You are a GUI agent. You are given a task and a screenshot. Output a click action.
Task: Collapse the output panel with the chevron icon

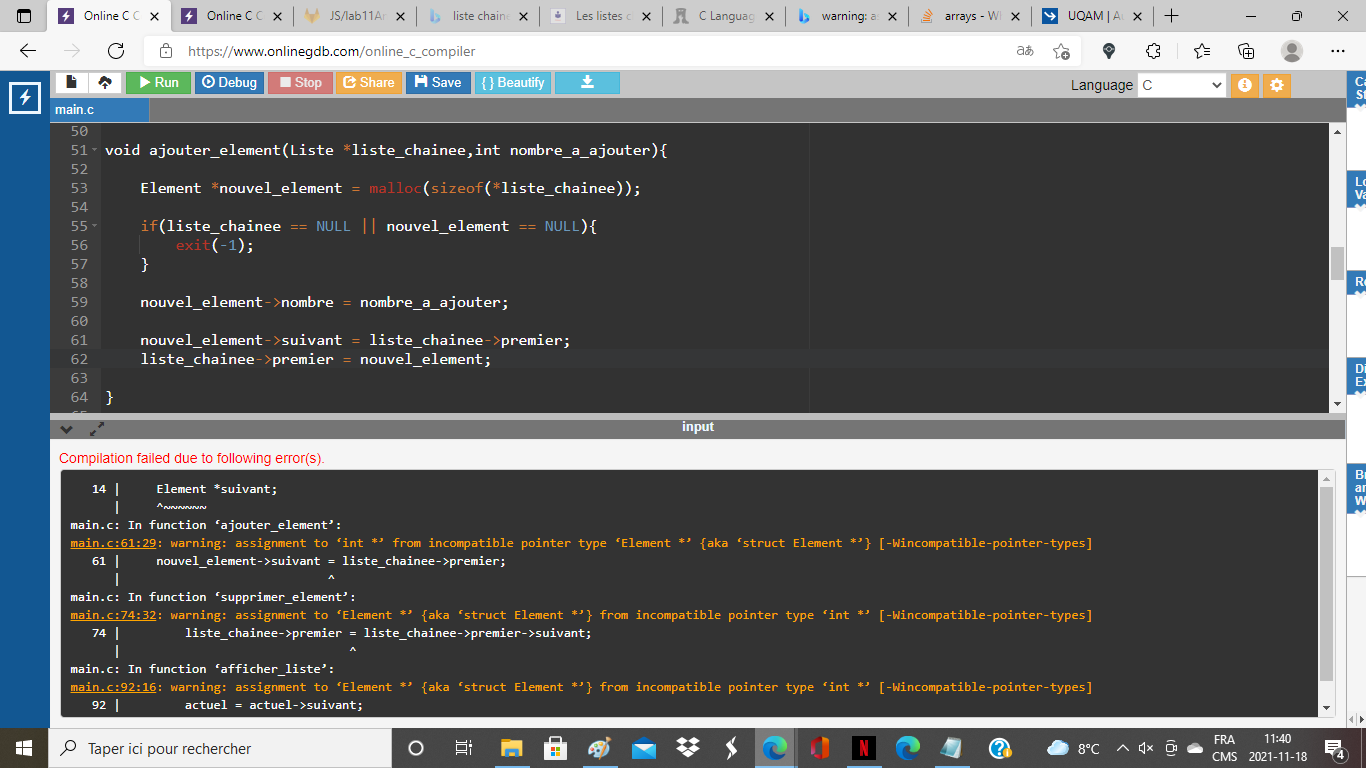(x=67, y=429)
